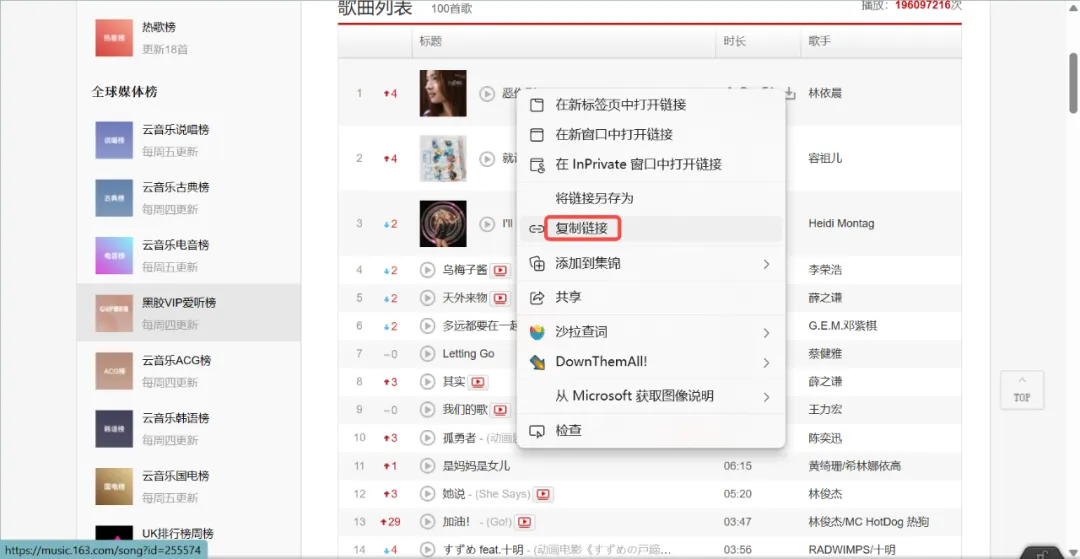
Task: Open 黑胶VIP爱听榜 chart
Action: tap(189, 313)
